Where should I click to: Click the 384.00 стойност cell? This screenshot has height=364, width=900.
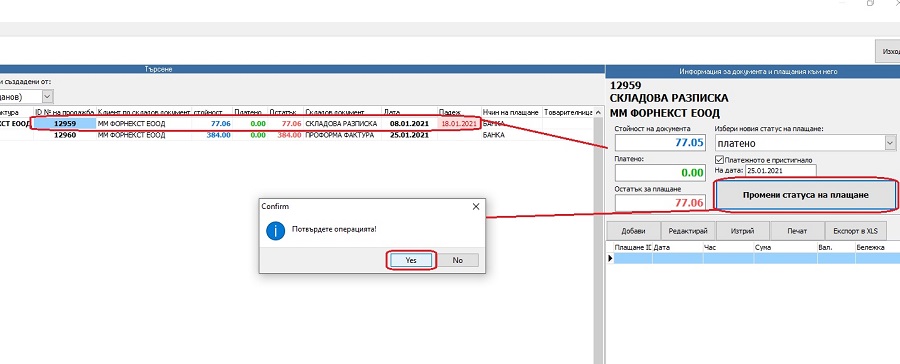point(212,135)
